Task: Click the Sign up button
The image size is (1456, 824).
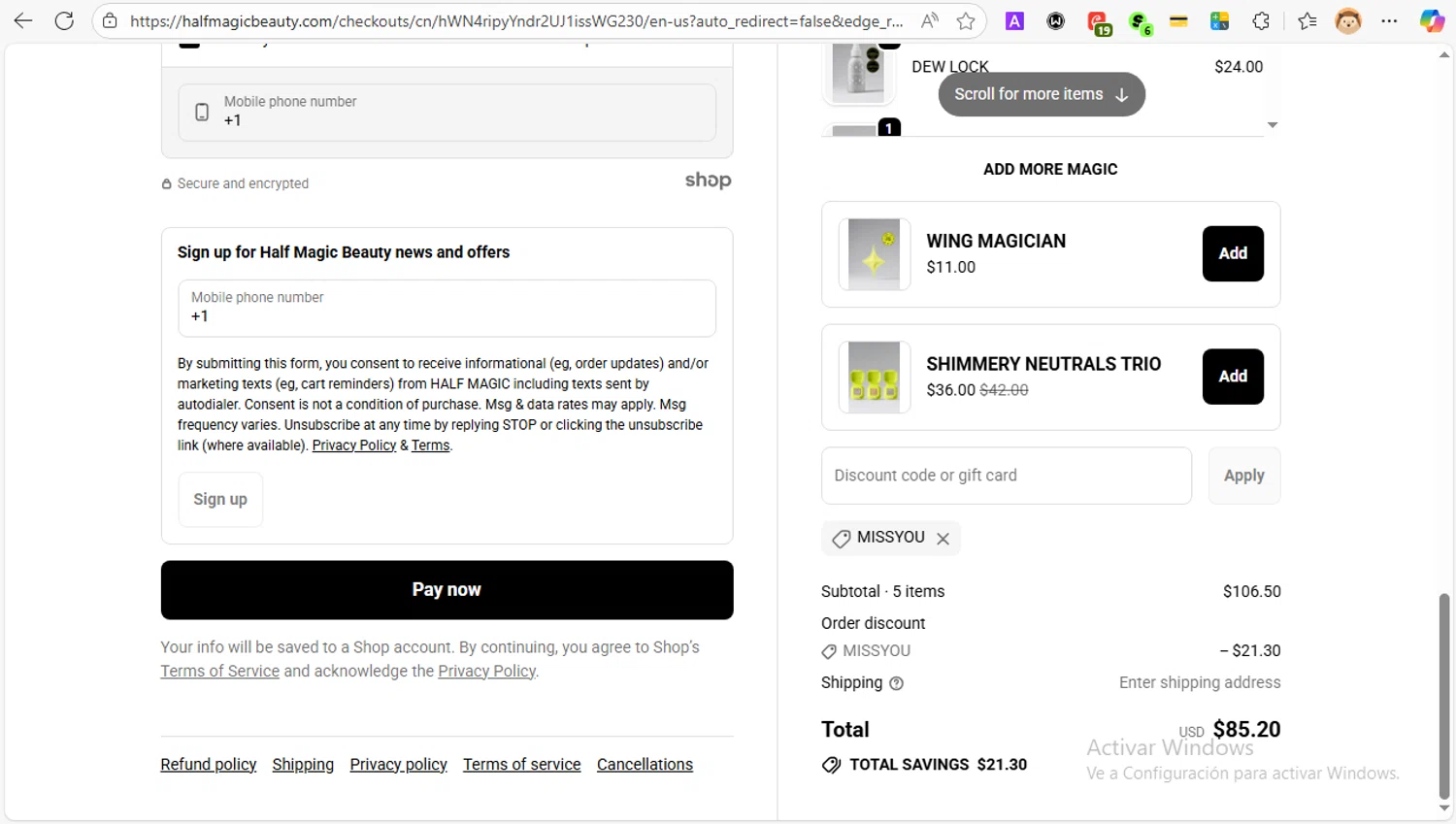Action: click(220, 500)
